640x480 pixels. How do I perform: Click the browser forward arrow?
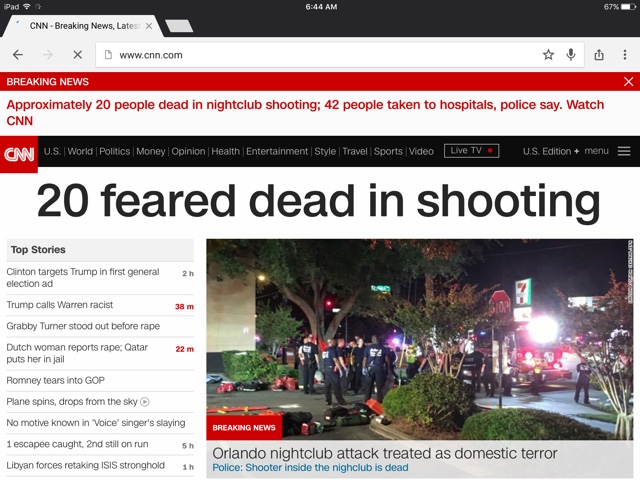coord(48,55)
